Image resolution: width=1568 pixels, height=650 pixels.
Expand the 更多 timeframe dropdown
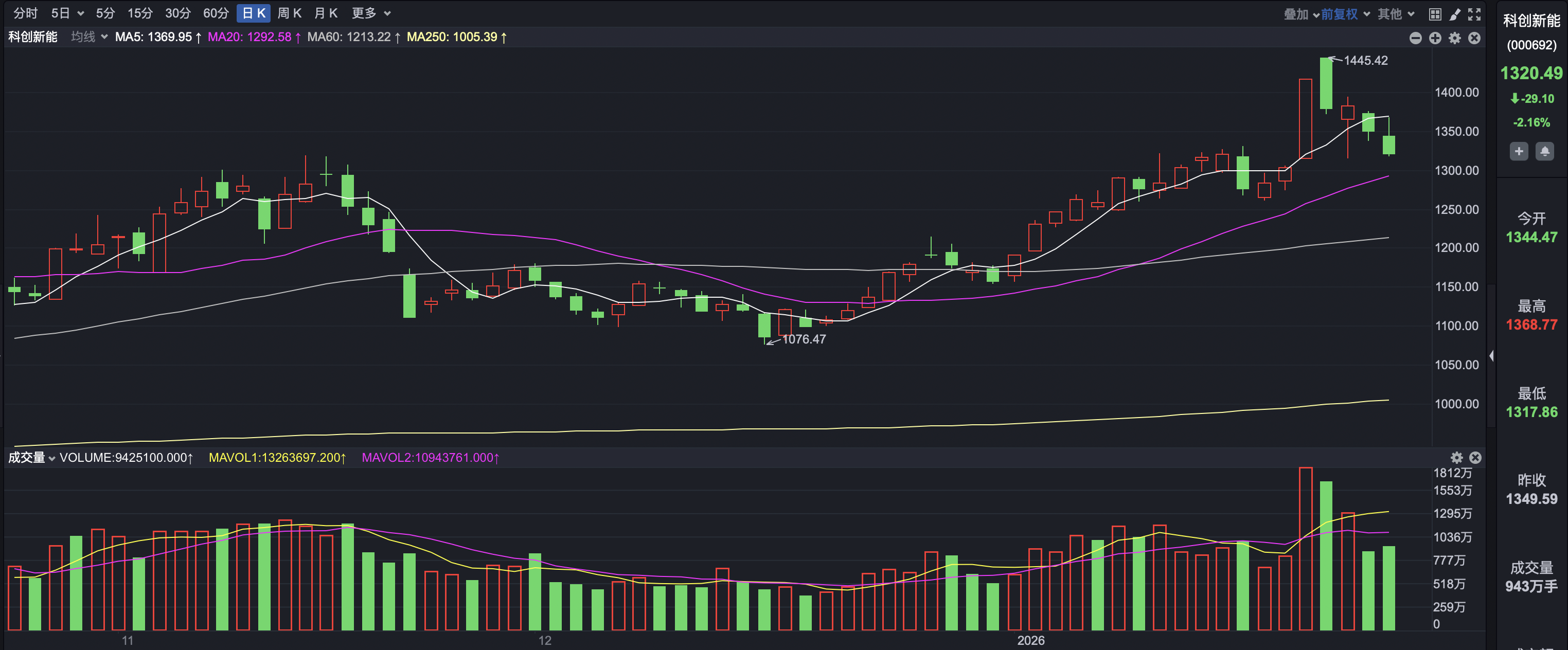pos(371,13)
